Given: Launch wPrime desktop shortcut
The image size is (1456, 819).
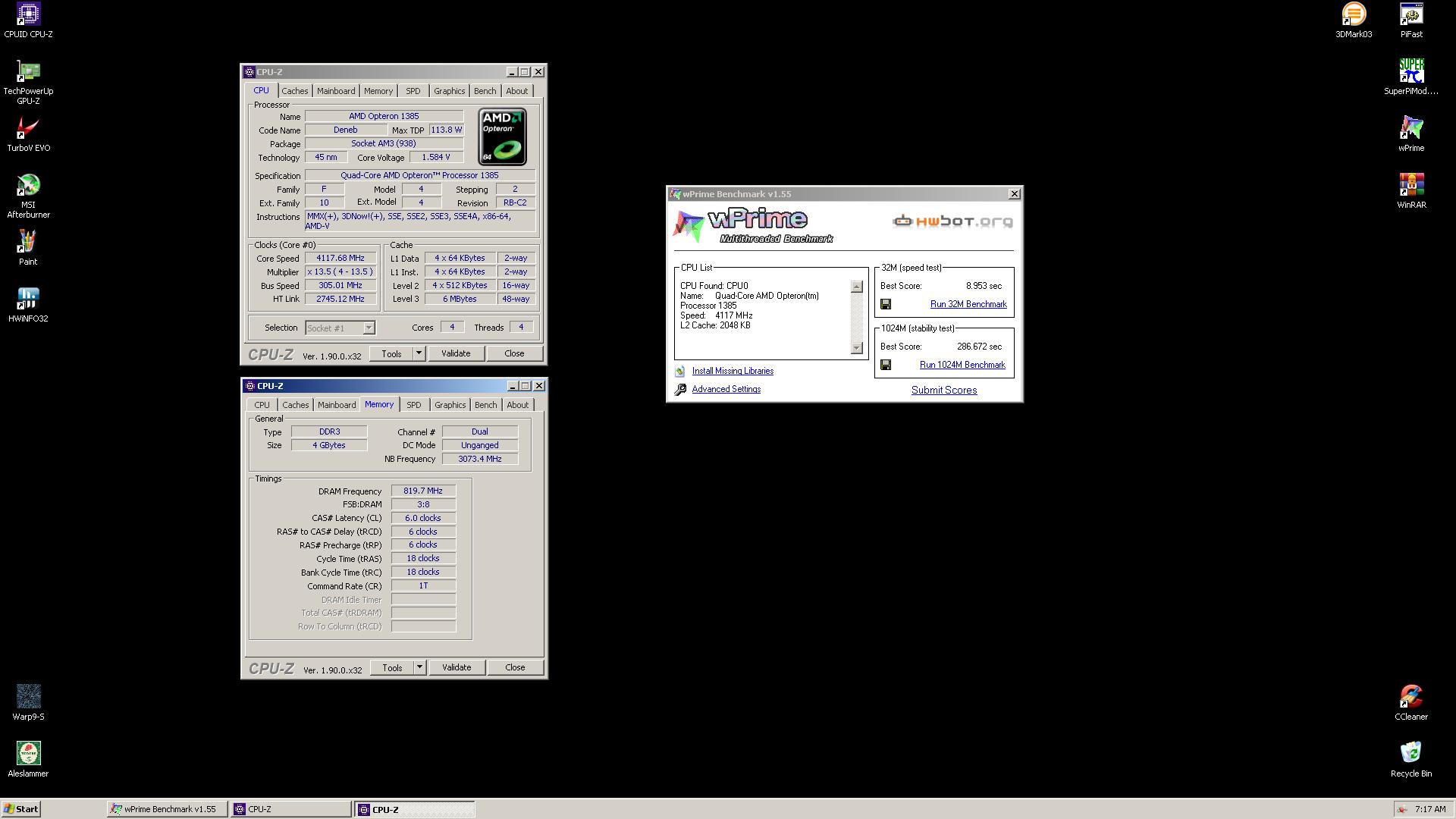Looking at the screenshot, I should pos(1411,134).
